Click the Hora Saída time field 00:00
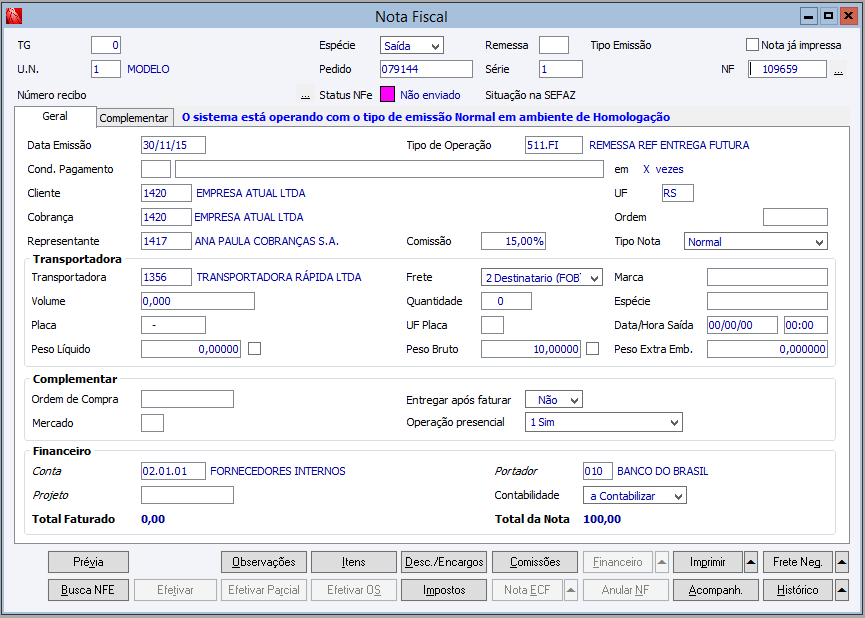 (806, 325)
